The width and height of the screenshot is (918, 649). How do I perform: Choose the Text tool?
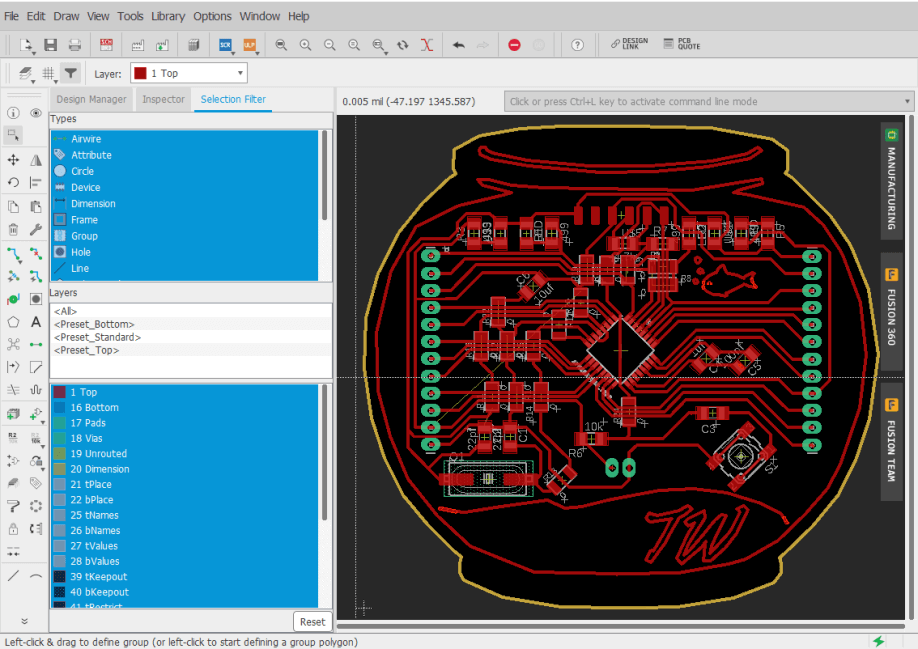coord(36,322)
